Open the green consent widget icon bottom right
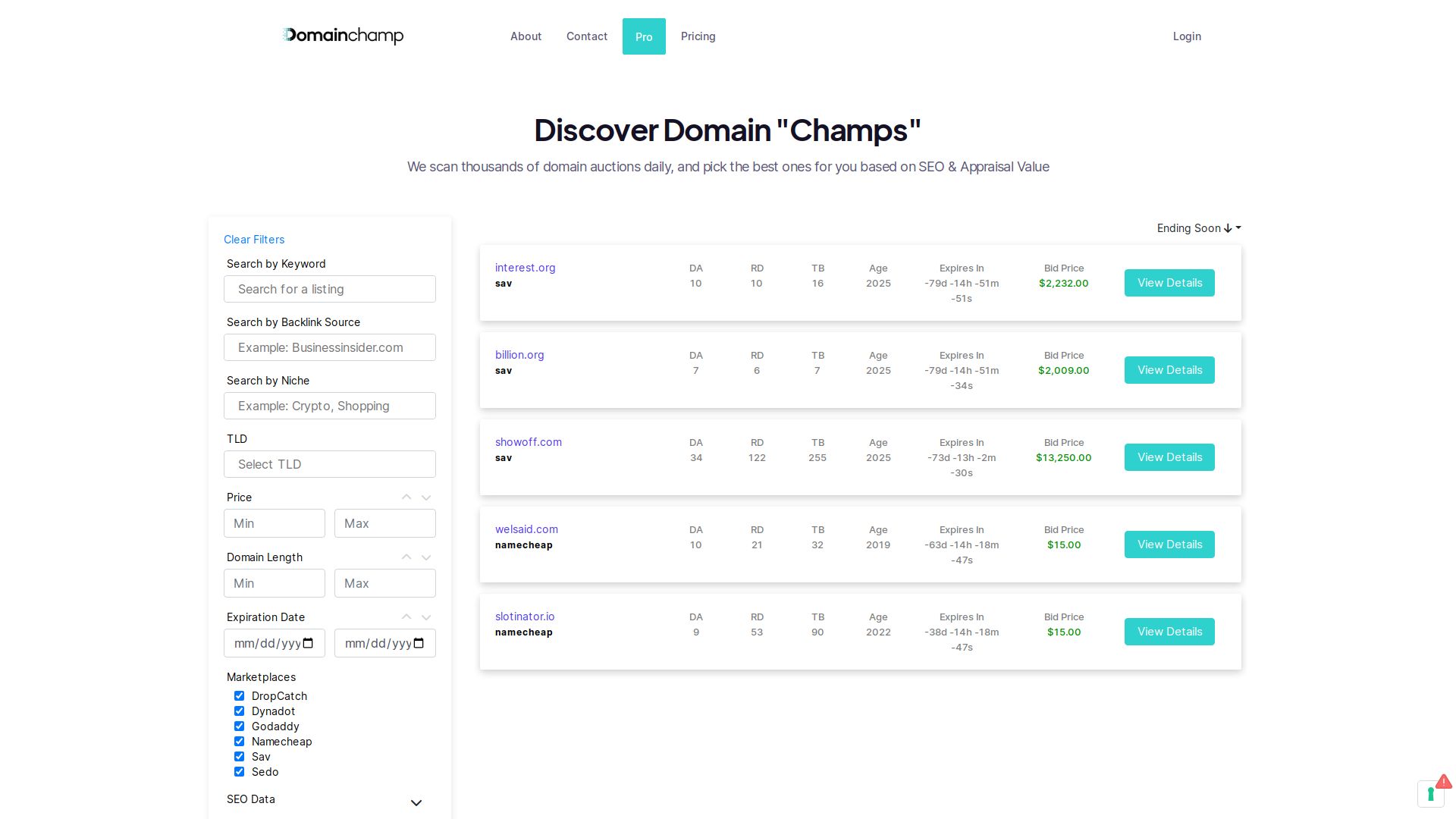This screenshot has height=819, width=1456. pyautogui.click(x=1431, y=794)
